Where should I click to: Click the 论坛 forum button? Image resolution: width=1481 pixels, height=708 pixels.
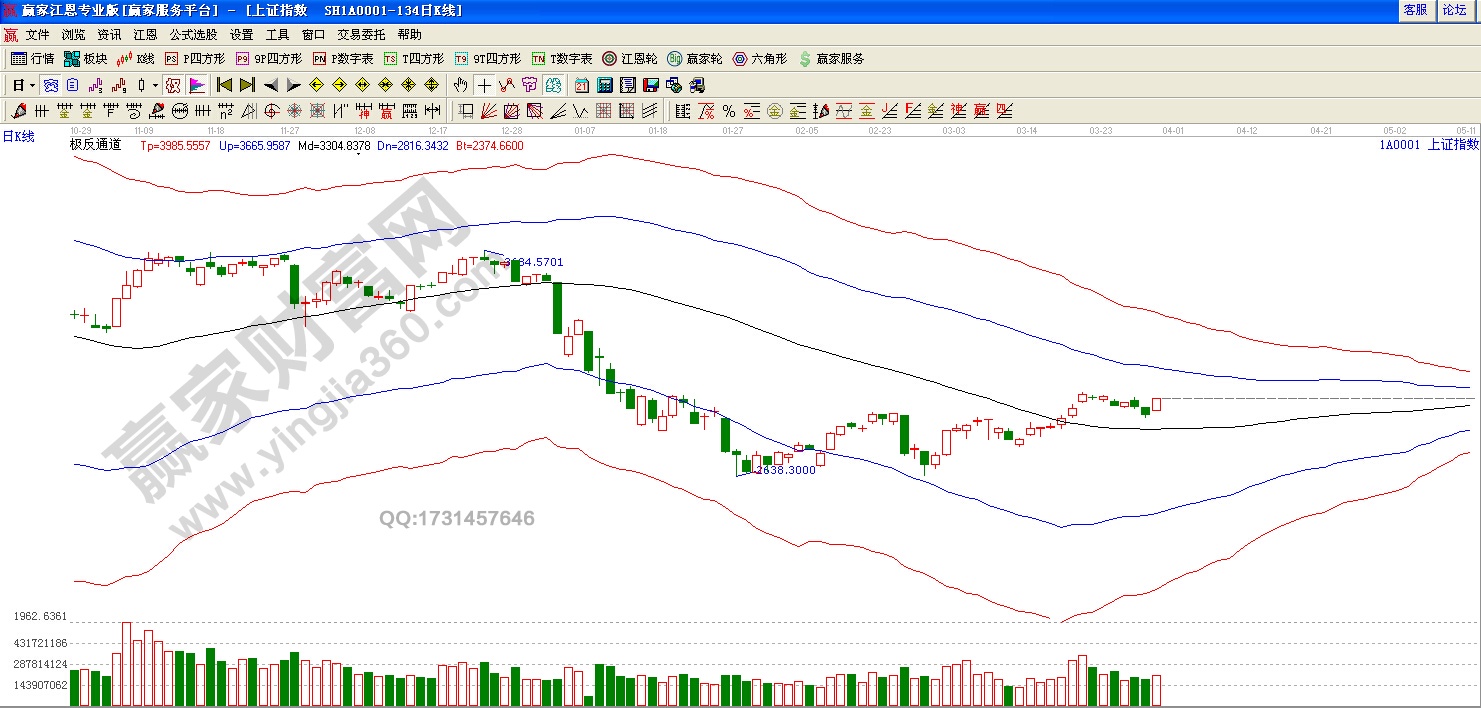(x=1453, y=10)
